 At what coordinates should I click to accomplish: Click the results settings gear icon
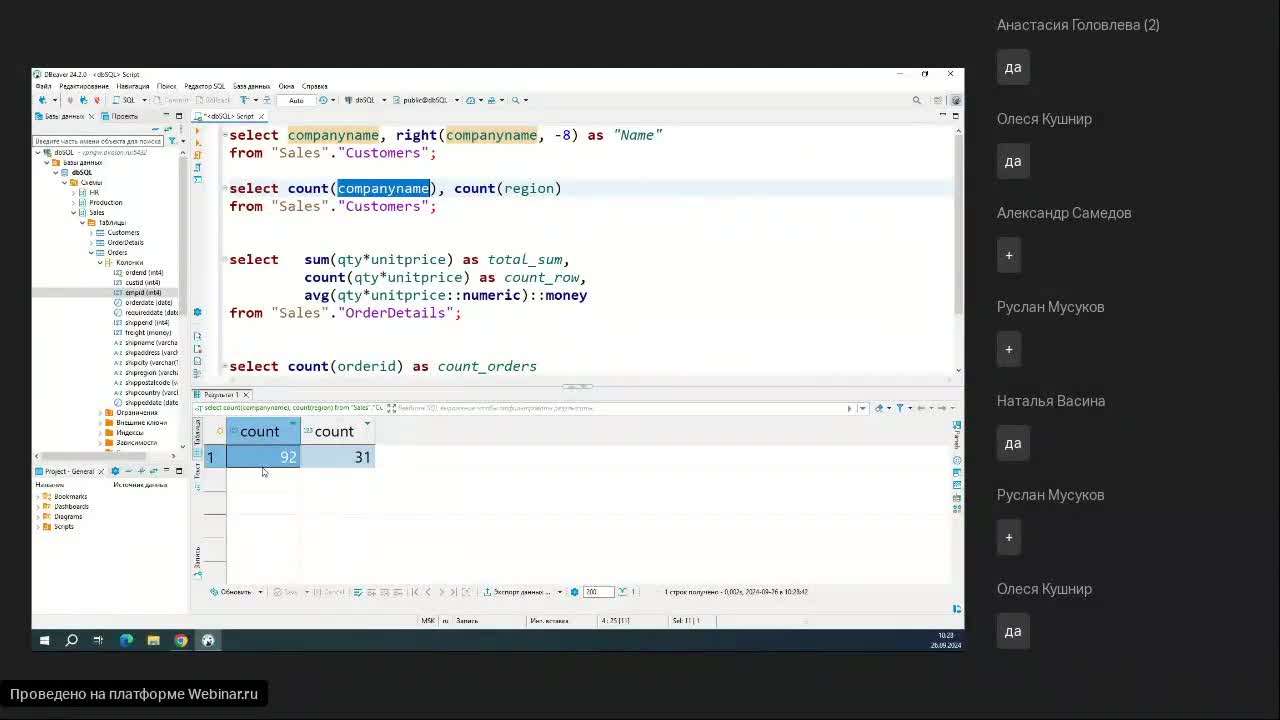coord(574,592)
